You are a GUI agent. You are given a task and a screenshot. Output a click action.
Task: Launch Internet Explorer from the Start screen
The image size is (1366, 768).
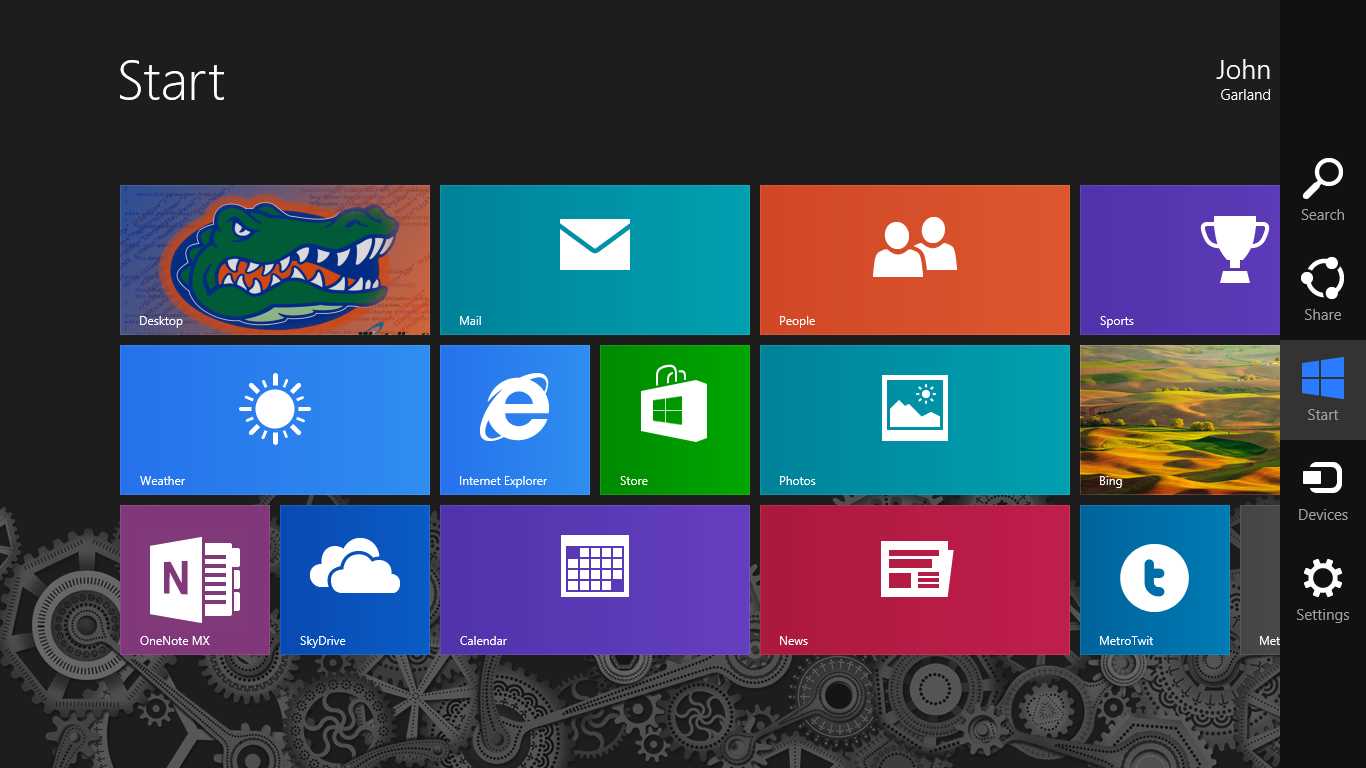(514, 419)
